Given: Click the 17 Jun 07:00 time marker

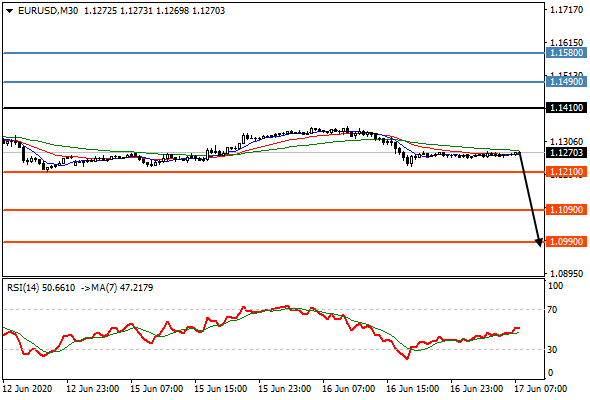Looking at the screenshot, I should pyautogui.click(x=540, y=389).
